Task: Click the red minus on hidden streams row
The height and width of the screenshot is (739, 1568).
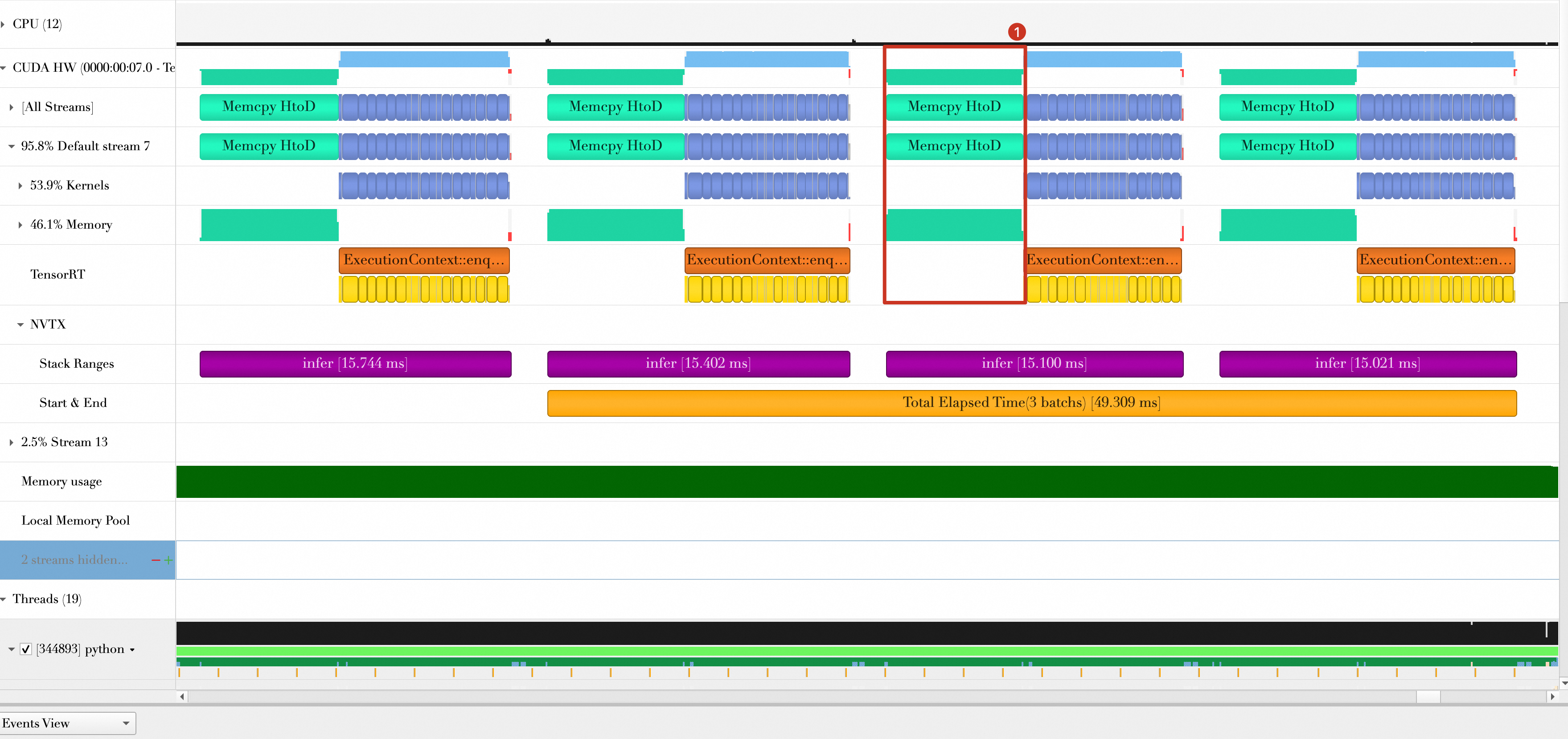Action: [x=156, y=560]
